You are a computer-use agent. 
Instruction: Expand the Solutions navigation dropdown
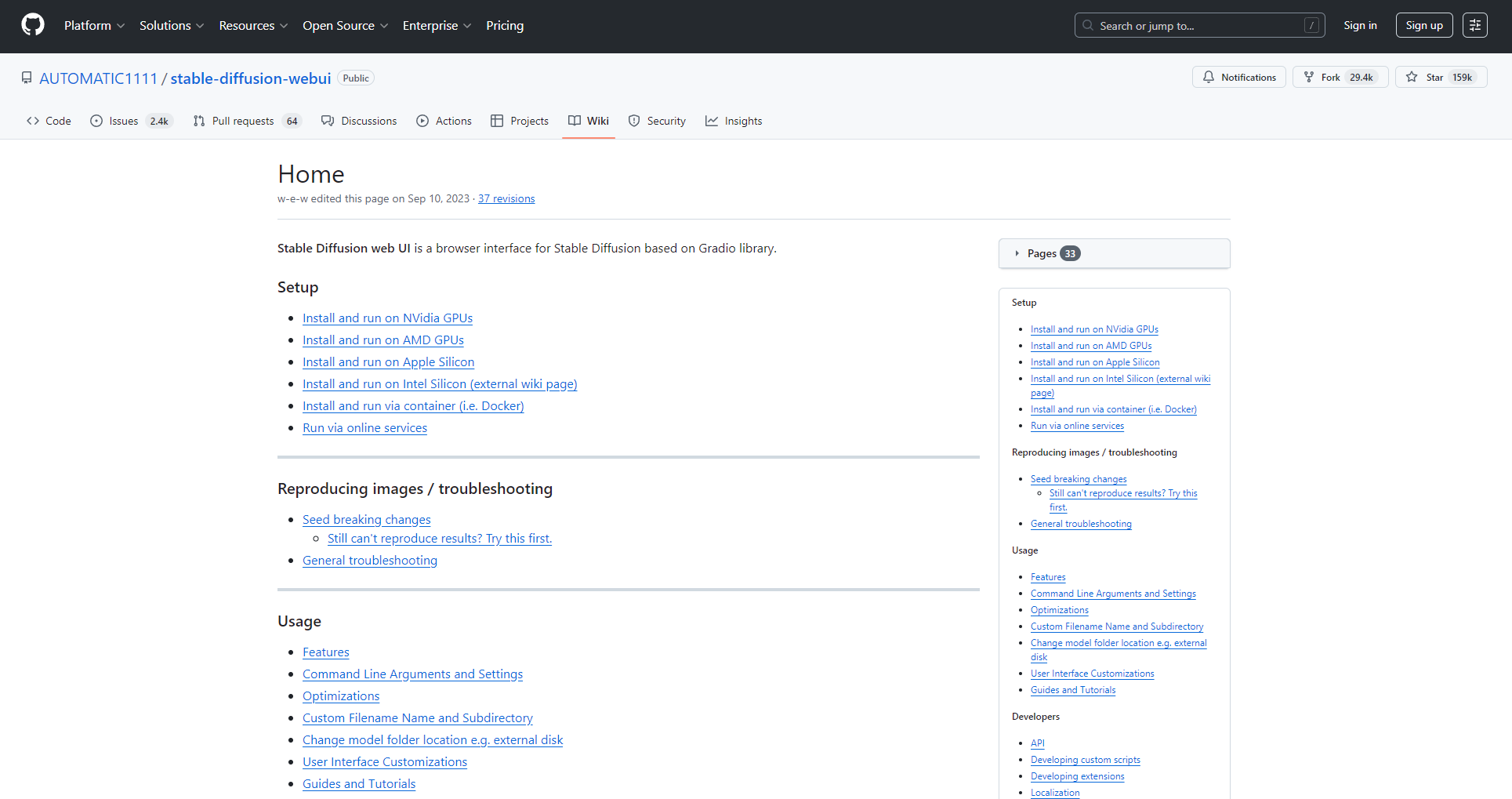(x=171, y=25)
